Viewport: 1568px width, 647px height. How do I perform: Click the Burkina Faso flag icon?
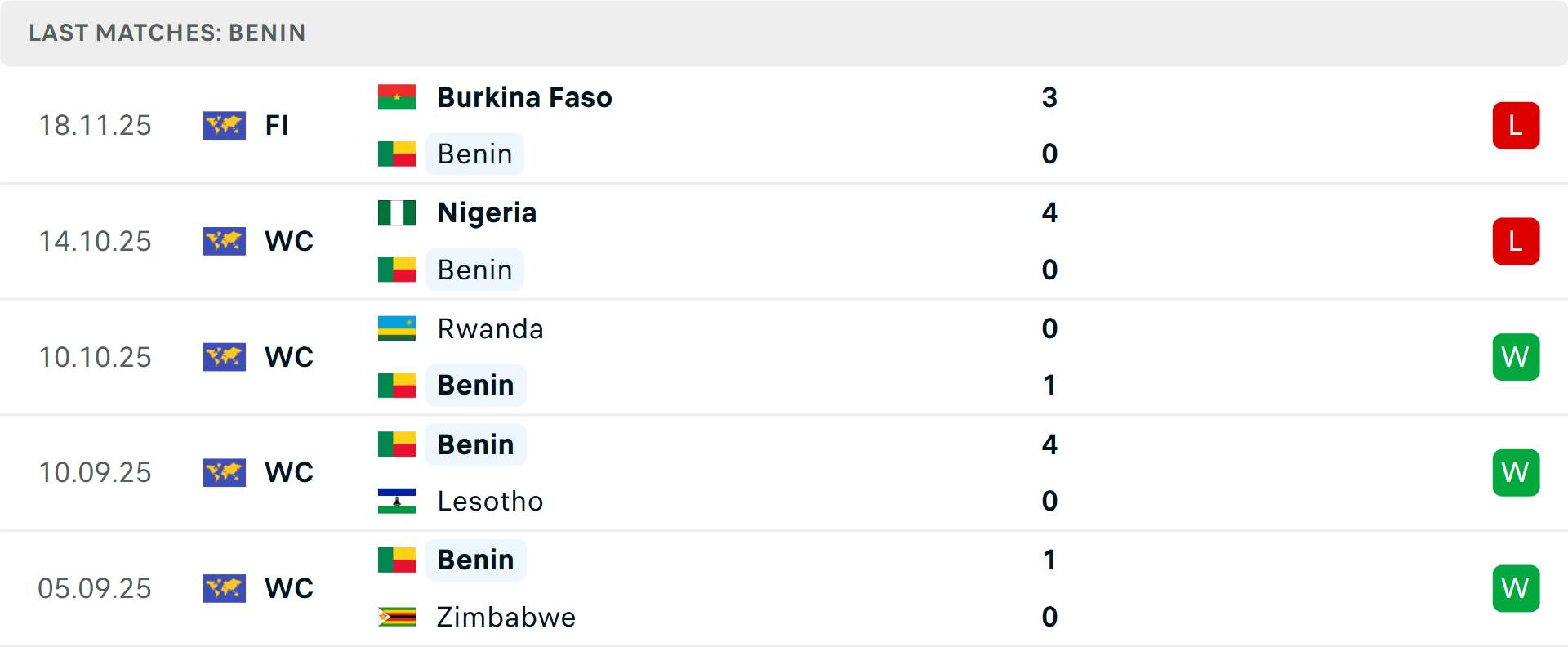397,97
